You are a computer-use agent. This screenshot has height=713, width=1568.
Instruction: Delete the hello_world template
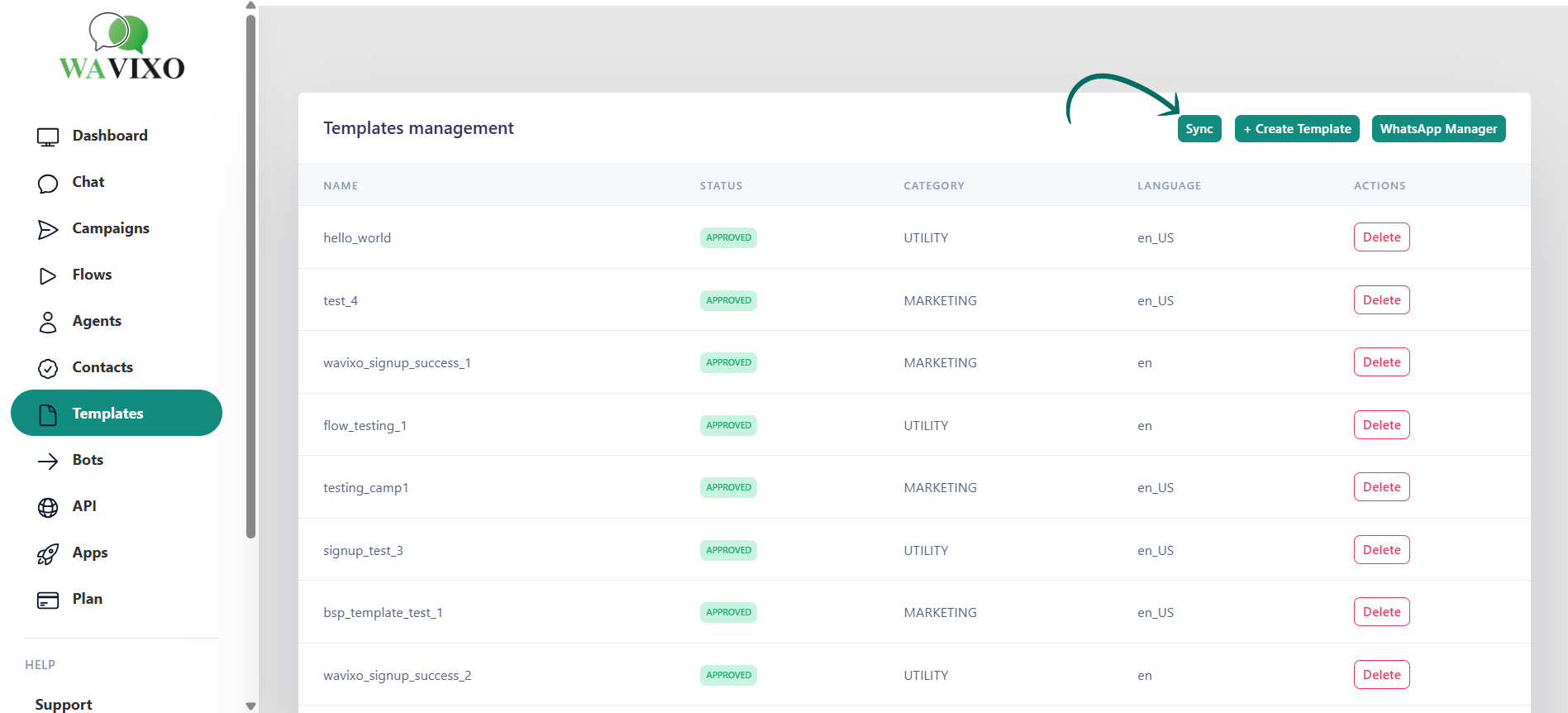[x=1381, y=237]
